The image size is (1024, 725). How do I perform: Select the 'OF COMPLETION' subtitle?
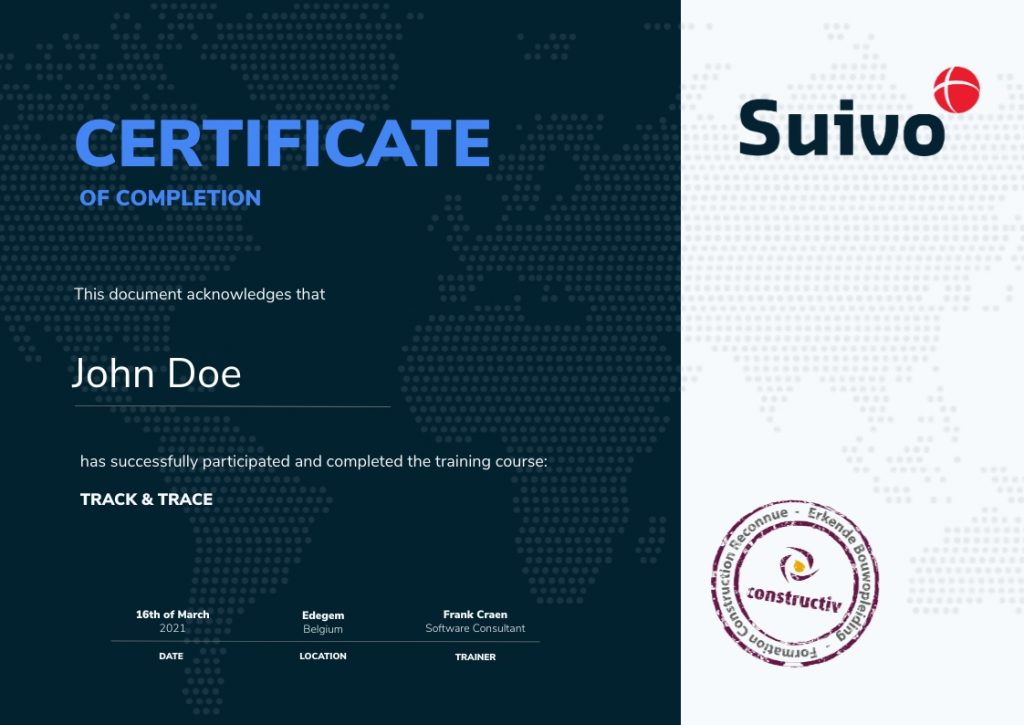(x=170, y=198)
